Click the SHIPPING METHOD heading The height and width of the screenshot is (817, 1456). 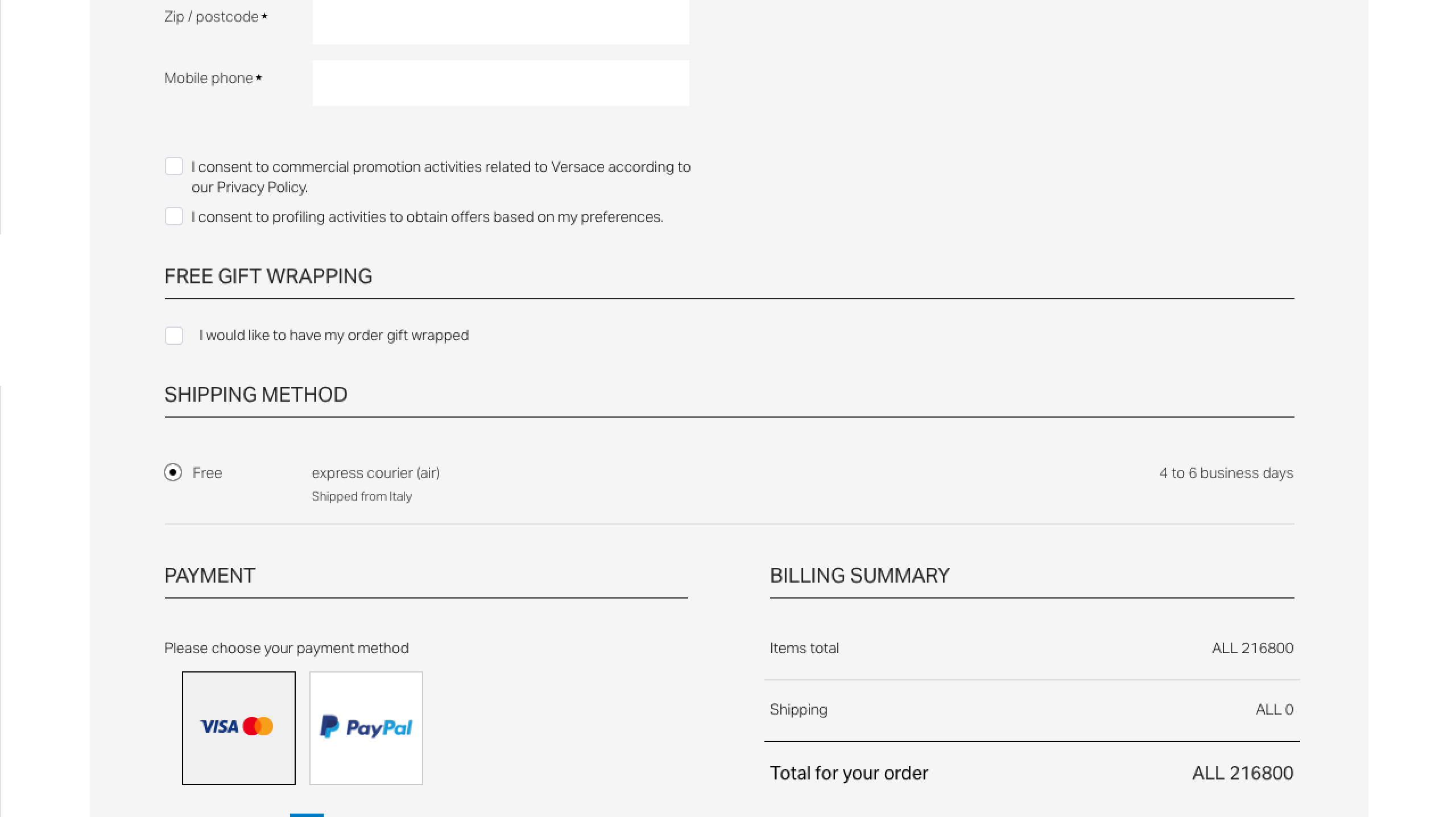point(256,395)
